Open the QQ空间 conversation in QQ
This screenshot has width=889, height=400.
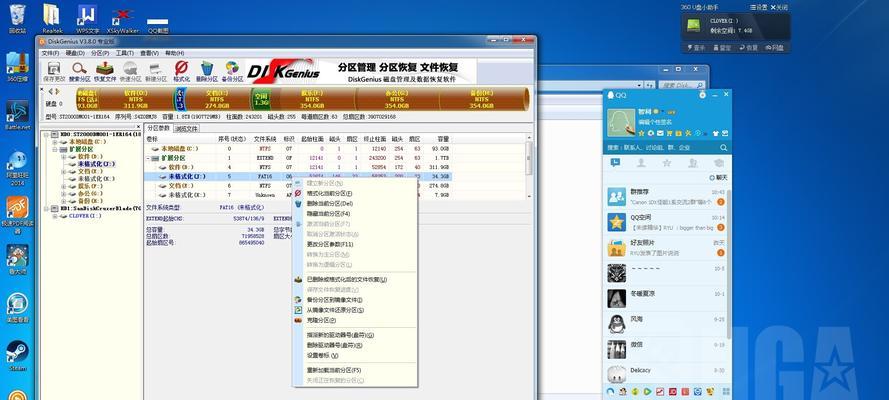(x=667, y=222)
